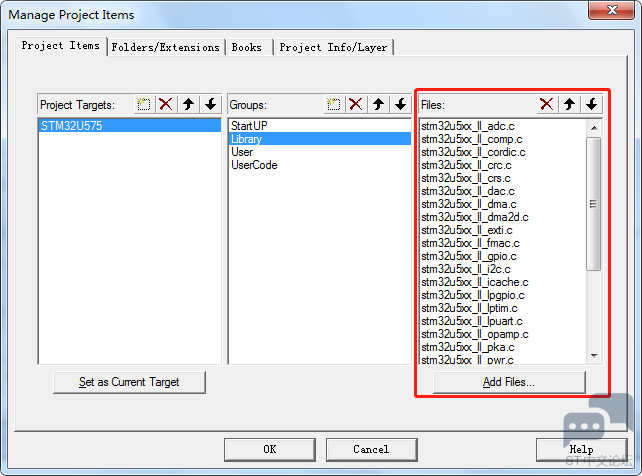Select the Library group
This screenshot has width=642, height=476.
[319, 139]
